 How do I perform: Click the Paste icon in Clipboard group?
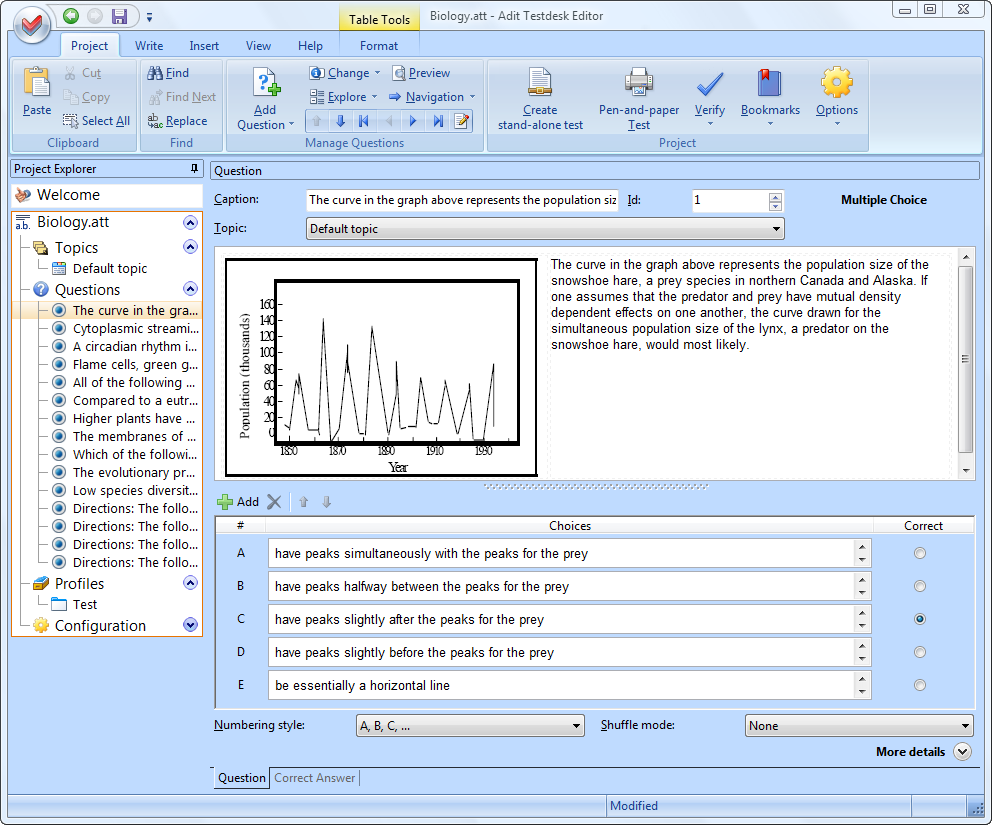(x=37, y=82)
